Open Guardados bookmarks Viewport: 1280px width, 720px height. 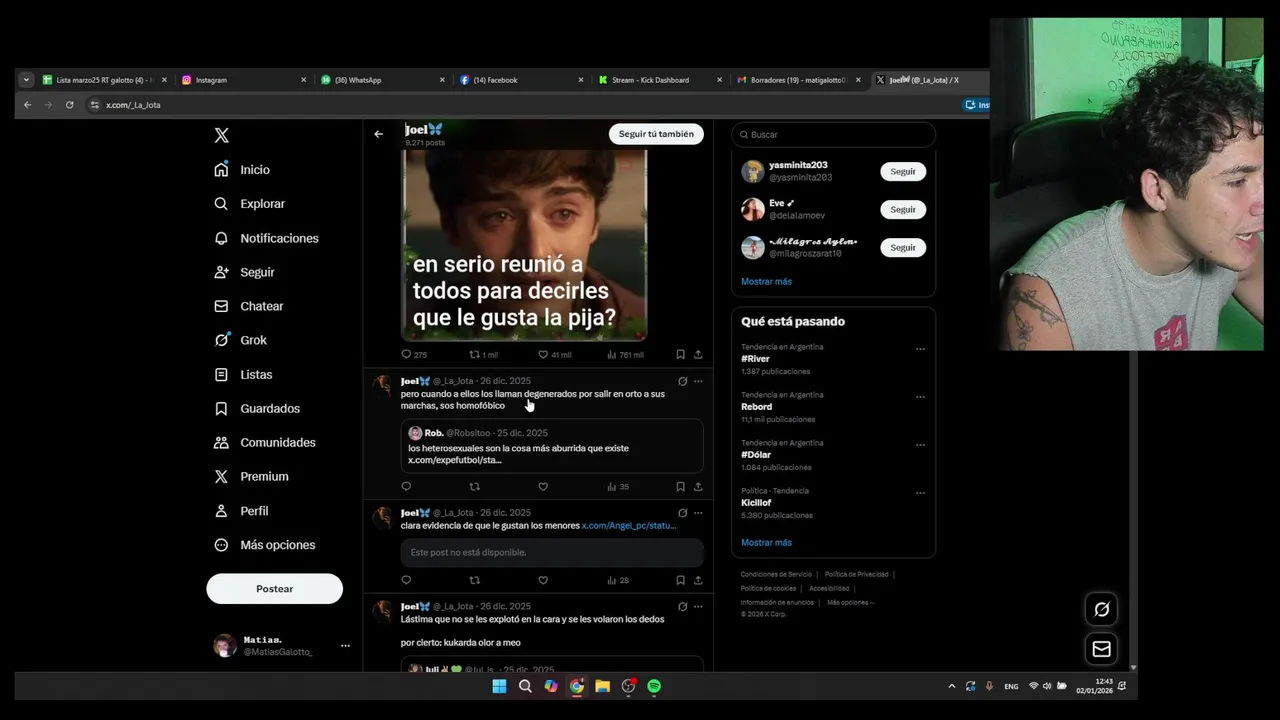point(257,408)
